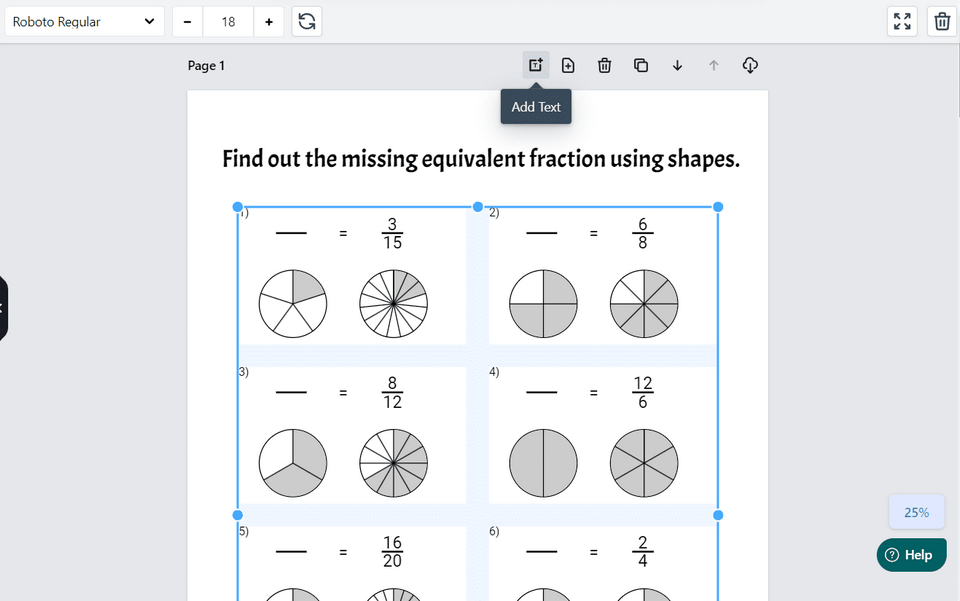Click the Help button
This screenshot has width=960, height=601.
(x=911, y=554)
